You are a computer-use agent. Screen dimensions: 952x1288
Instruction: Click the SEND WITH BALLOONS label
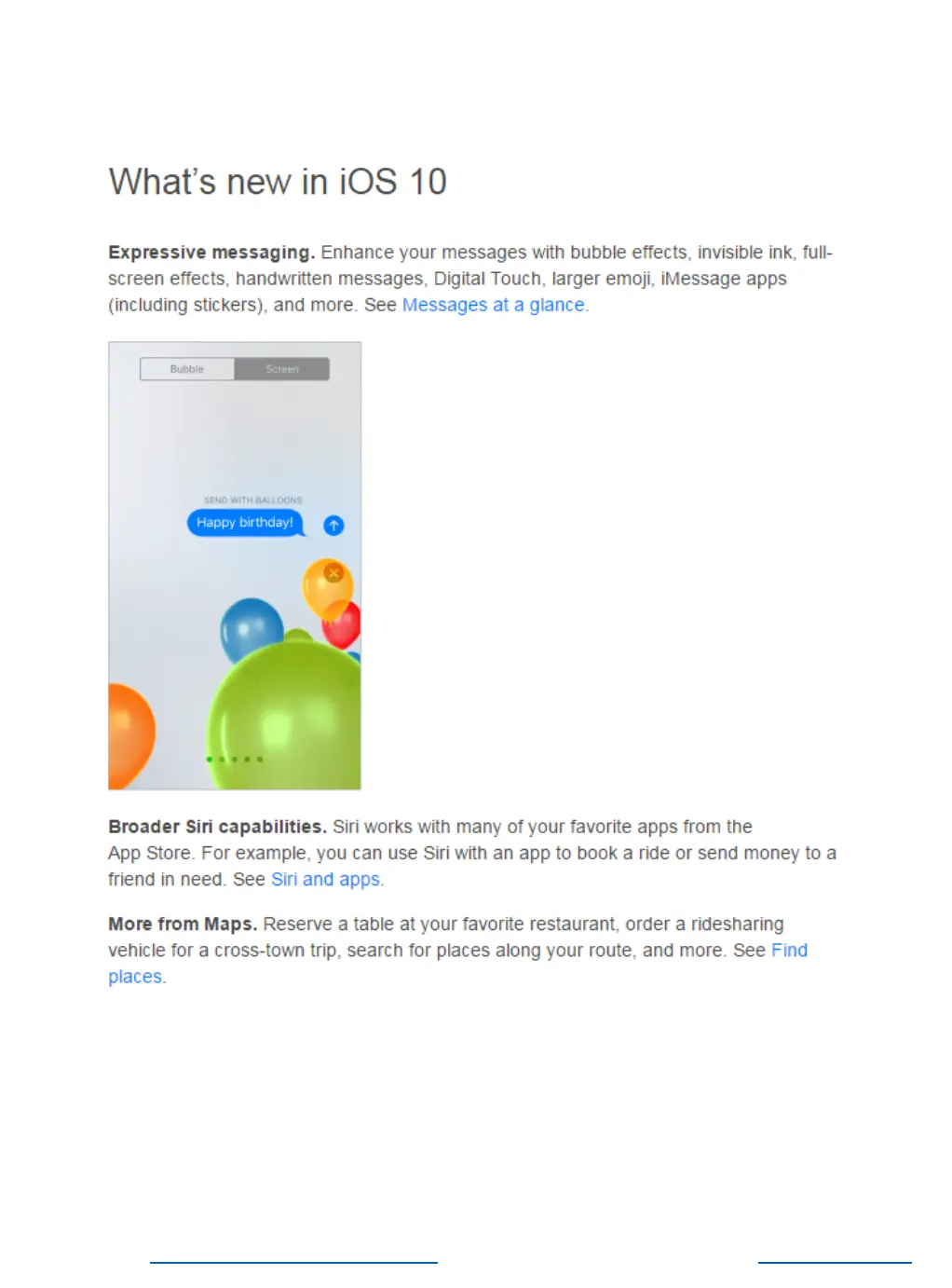tap(253, 500)
